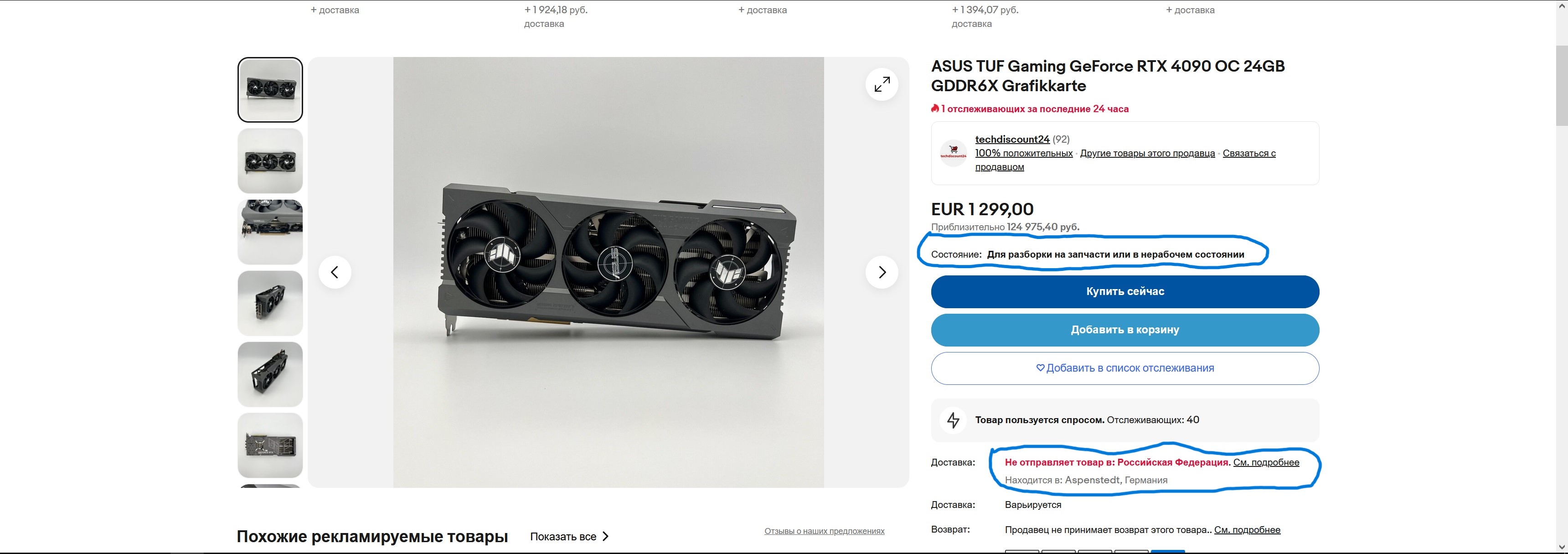
Task: Open techdiscount24 seller profile link
Action: pos(1012,140)
